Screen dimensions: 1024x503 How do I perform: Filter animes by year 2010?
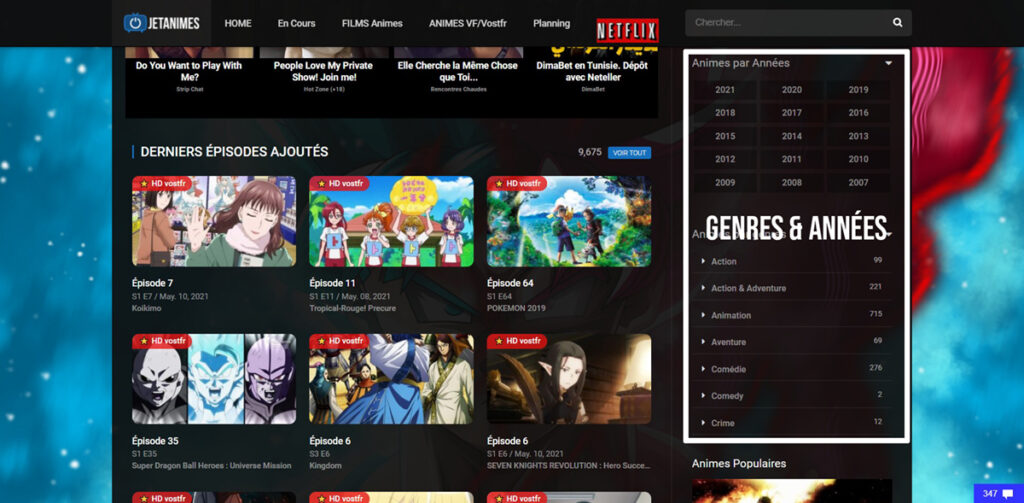click(859, 159)
